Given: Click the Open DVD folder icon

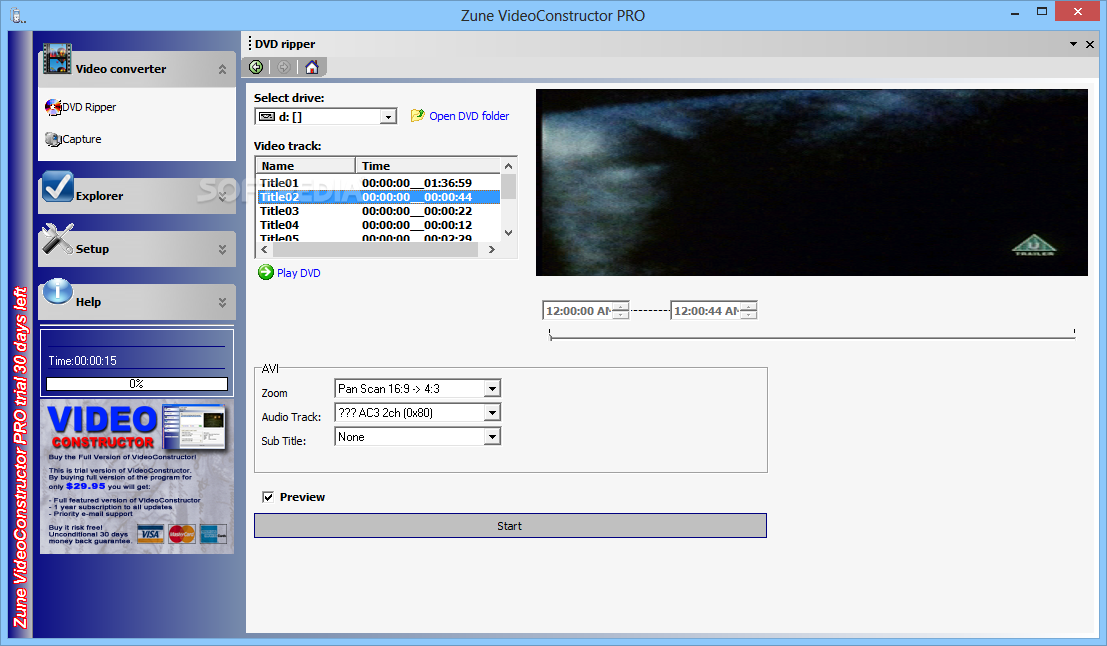Looking at the screenshot, I should (417, 115).
